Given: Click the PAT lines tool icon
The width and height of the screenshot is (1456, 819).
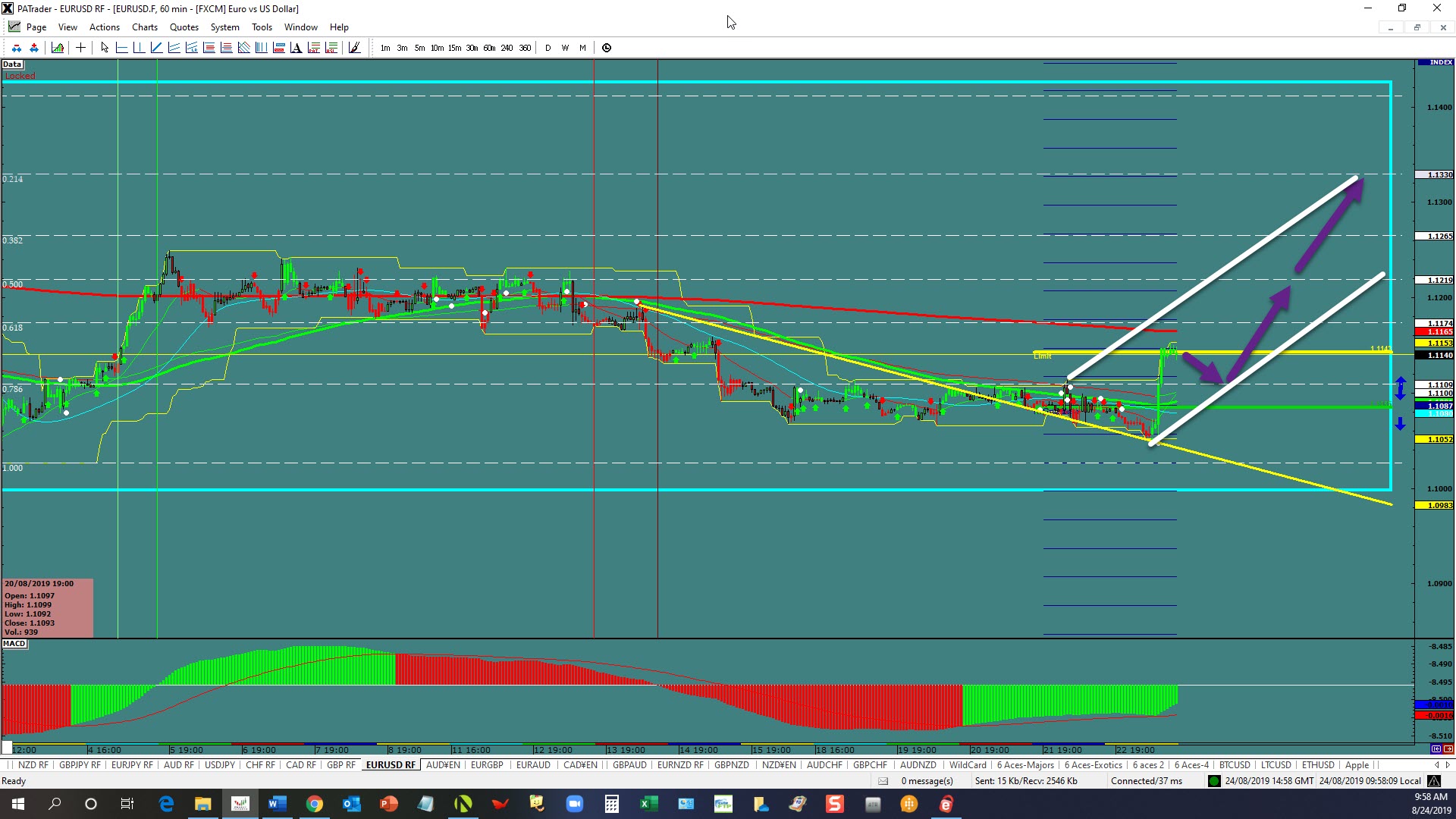Looking at the screenshot, I should coord(313,48).
